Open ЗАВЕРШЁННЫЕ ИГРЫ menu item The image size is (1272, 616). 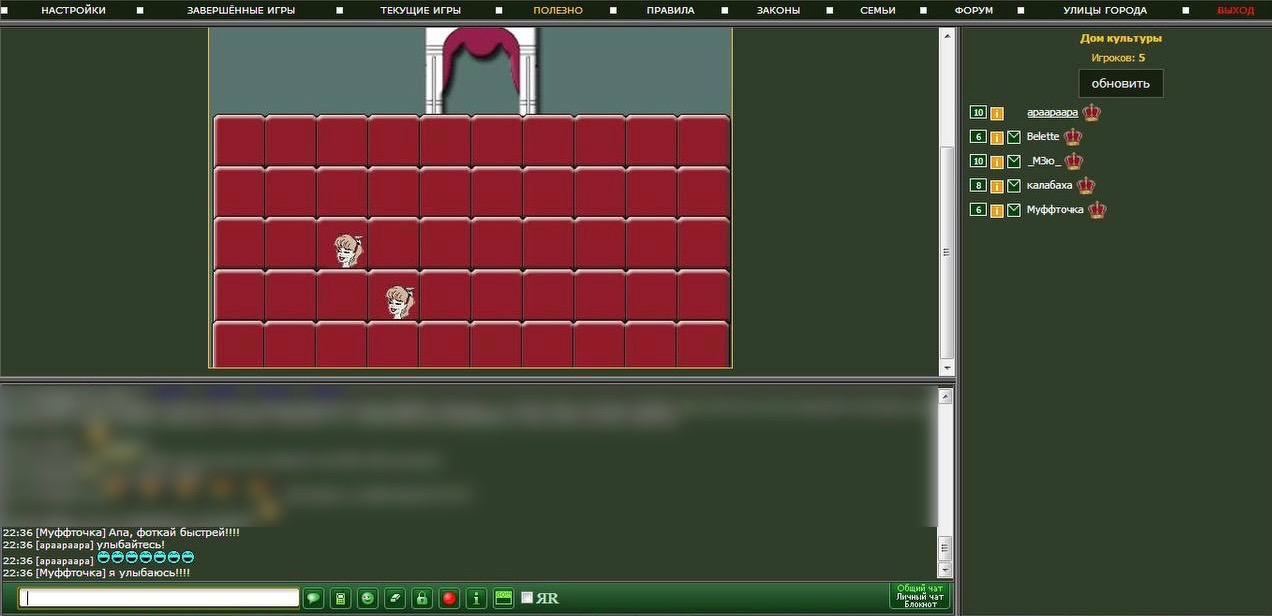[241, 10]
